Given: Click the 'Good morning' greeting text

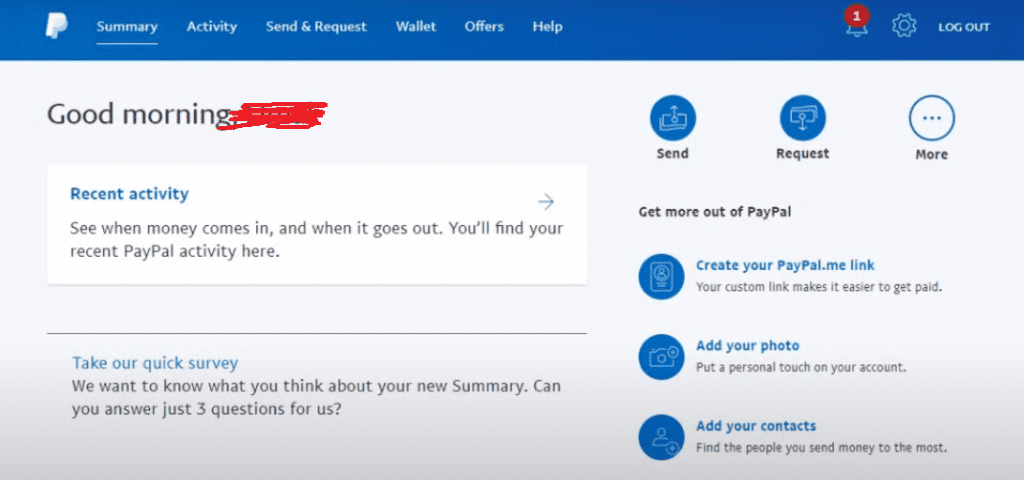Looking at the screenshot, I should pos(139,116).
